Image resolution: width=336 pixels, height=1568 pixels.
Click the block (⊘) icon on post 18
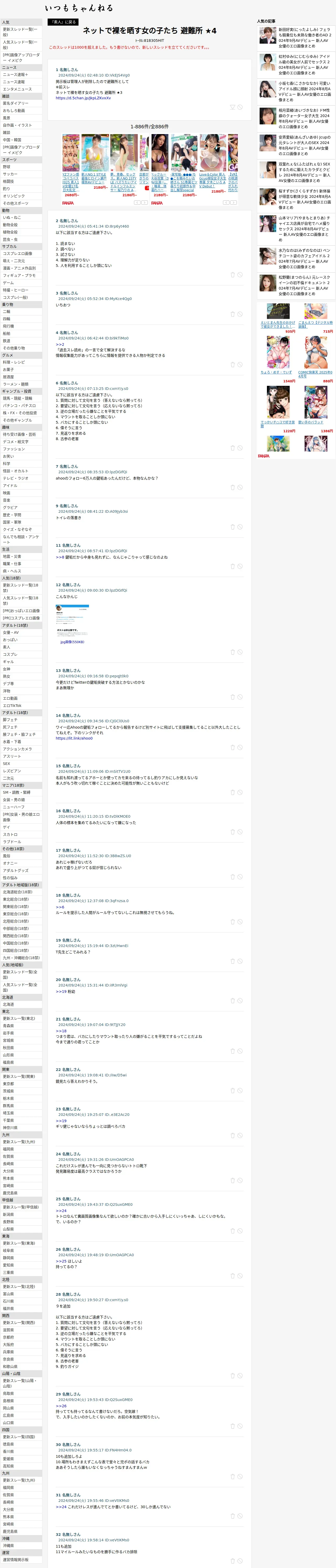(x=240, y=921)
